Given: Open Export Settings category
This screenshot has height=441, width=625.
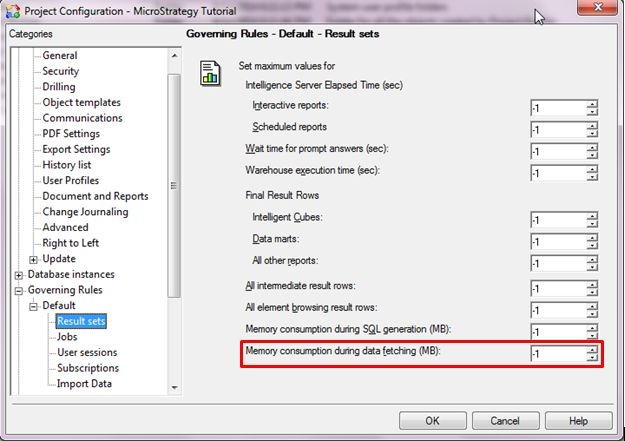Looking at the screenshot, I should [x=76, y=149].
